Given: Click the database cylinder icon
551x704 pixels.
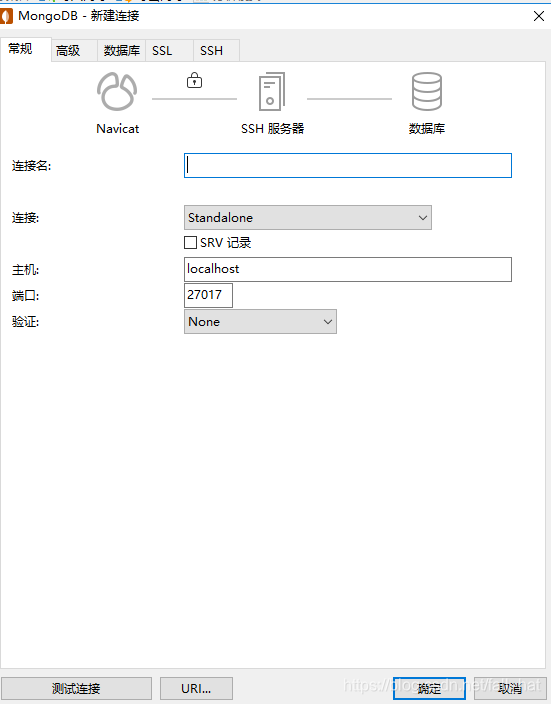Looking at the screenshot, I should (x=427, y=92).
